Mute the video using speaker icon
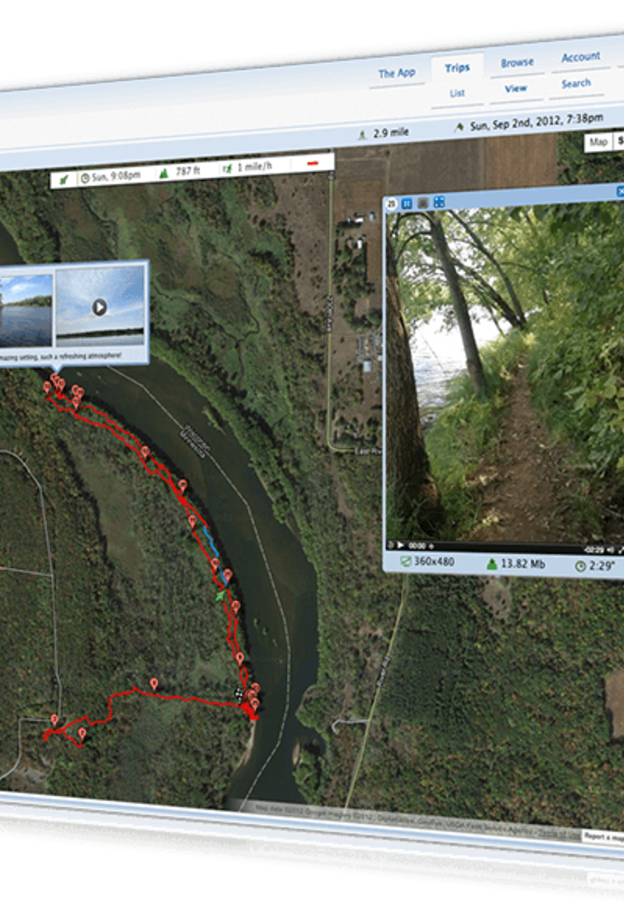 pos(610,550)
